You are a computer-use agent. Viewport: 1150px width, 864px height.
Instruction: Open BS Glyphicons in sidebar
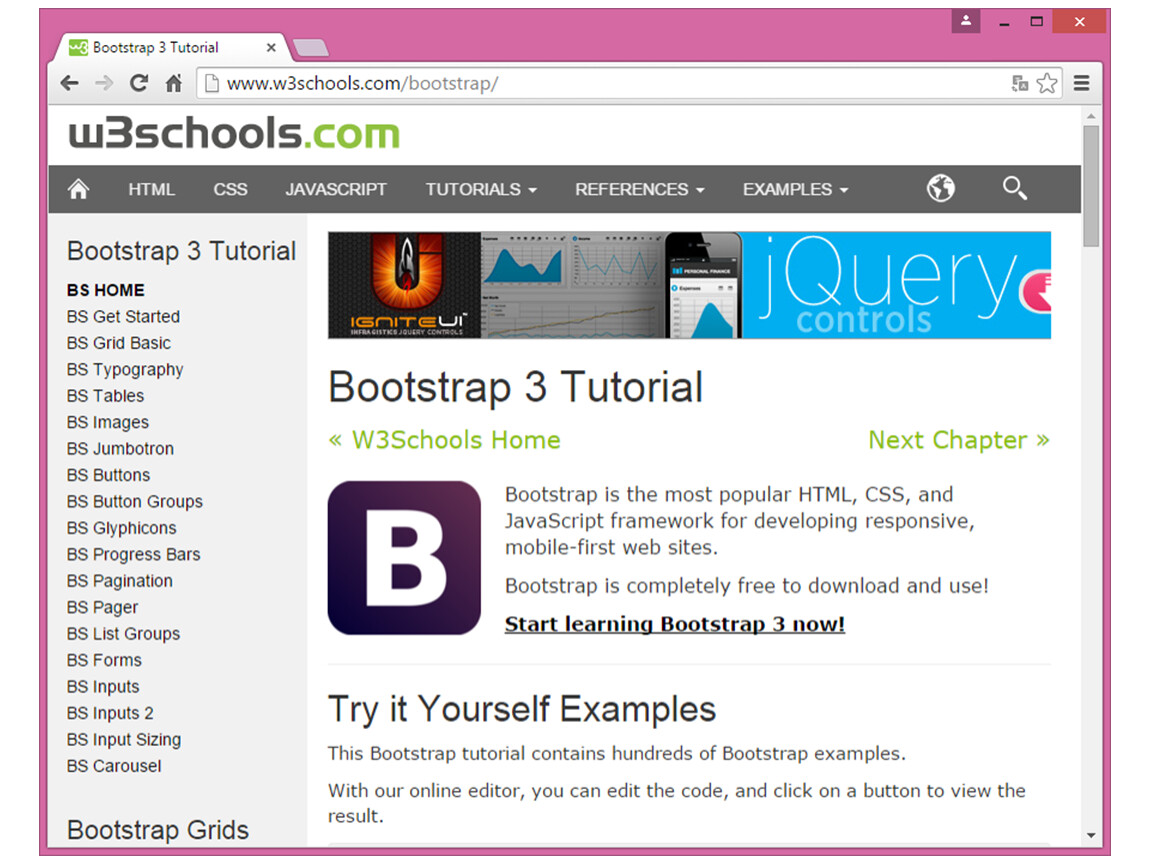(x=121, y=528)
